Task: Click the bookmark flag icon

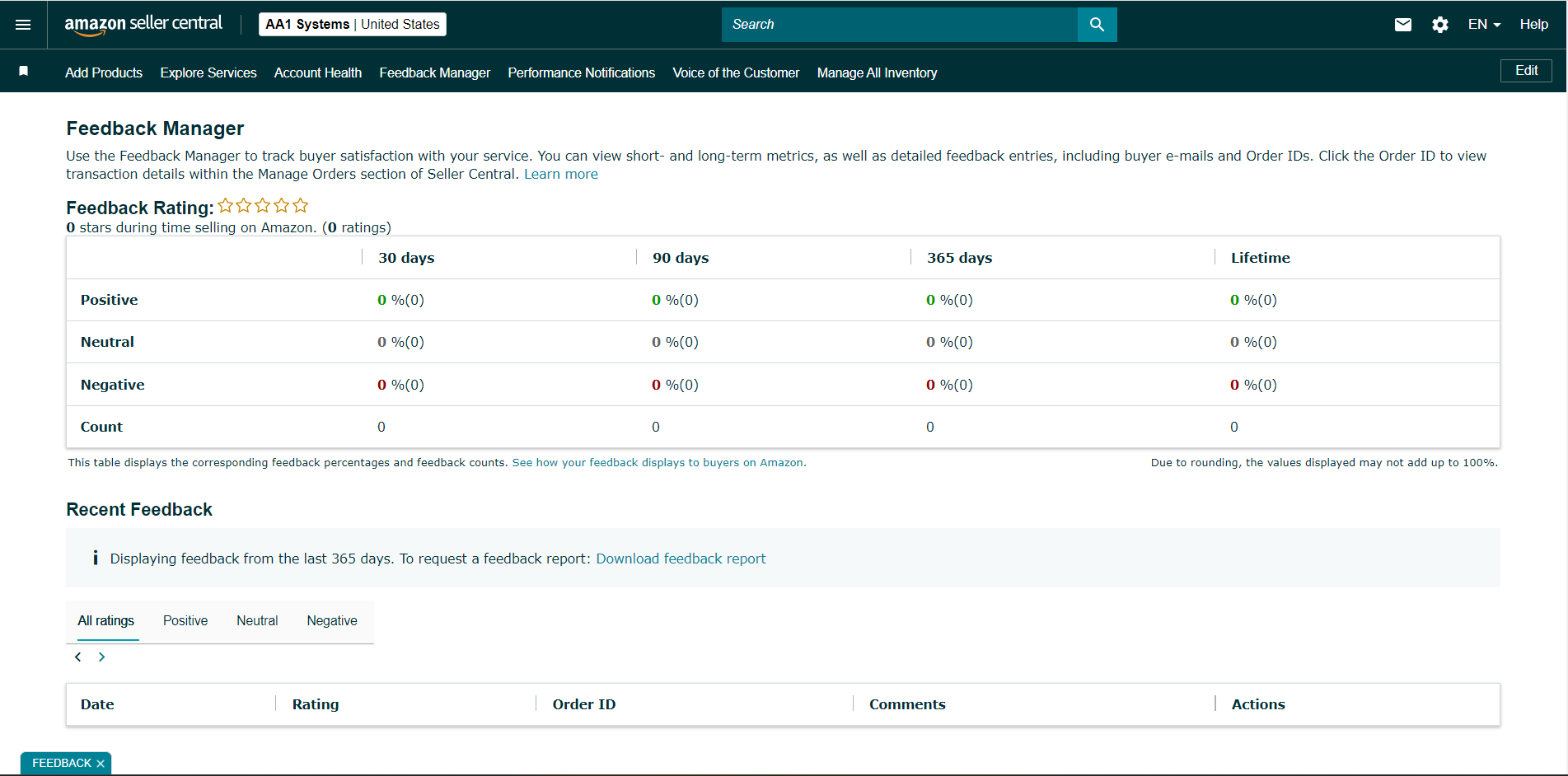Action: tap(24, 72)
